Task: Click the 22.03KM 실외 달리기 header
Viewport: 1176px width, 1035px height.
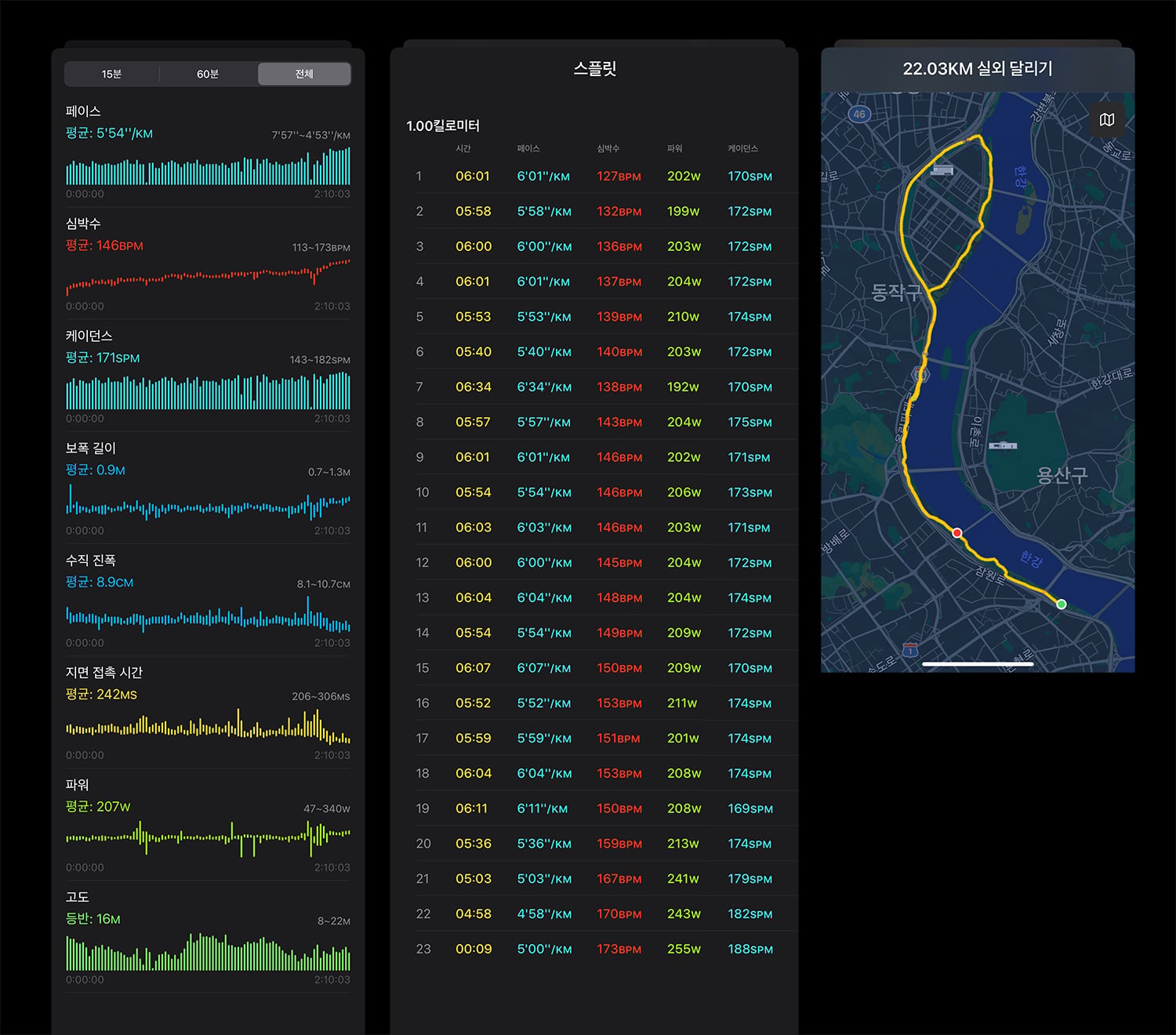Action: click(978, 69)
